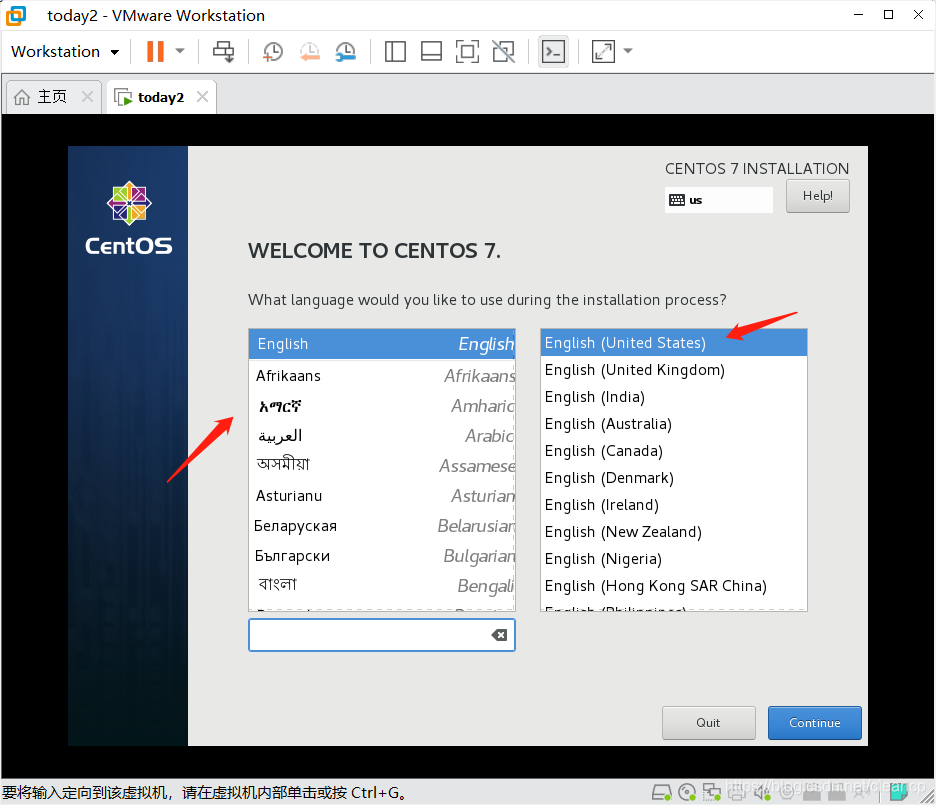Choose English (Denmark) locale
The image size is (936, 805).
click(673, 478)
